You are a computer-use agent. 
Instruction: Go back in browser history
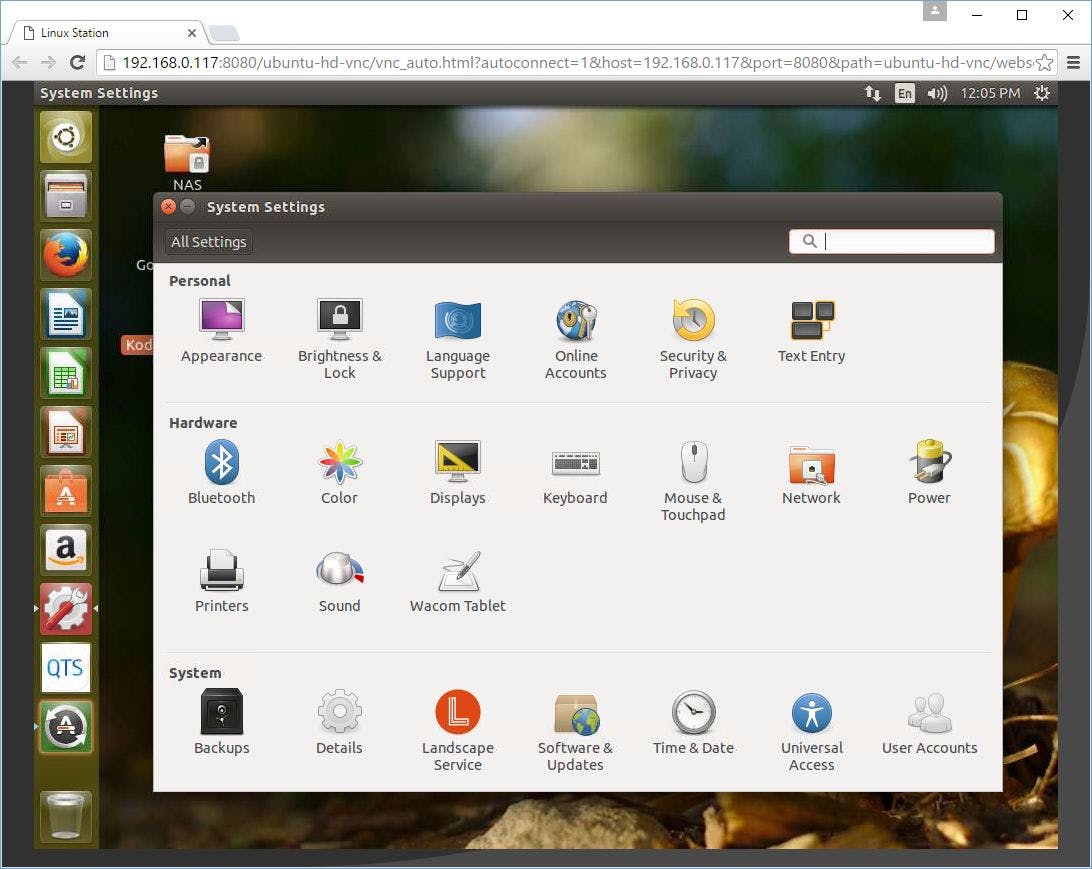tap(20, 63)
